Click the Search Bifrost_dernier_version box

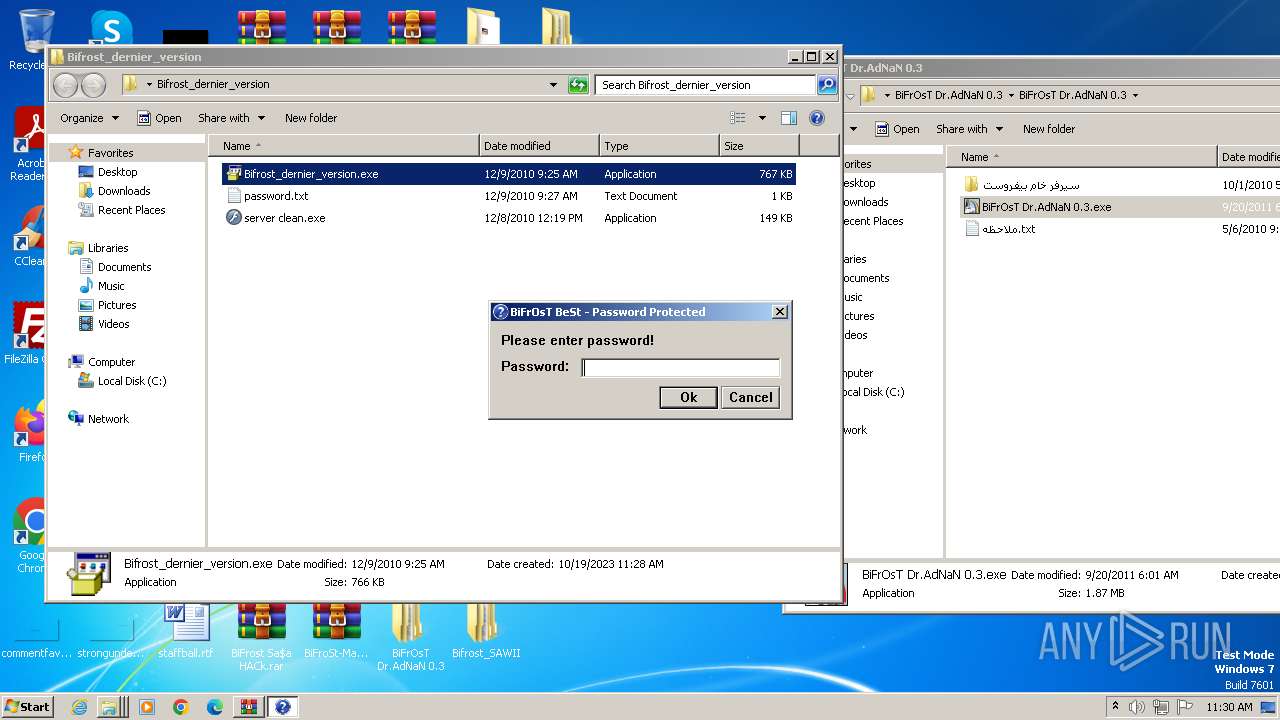click(705, 85)
